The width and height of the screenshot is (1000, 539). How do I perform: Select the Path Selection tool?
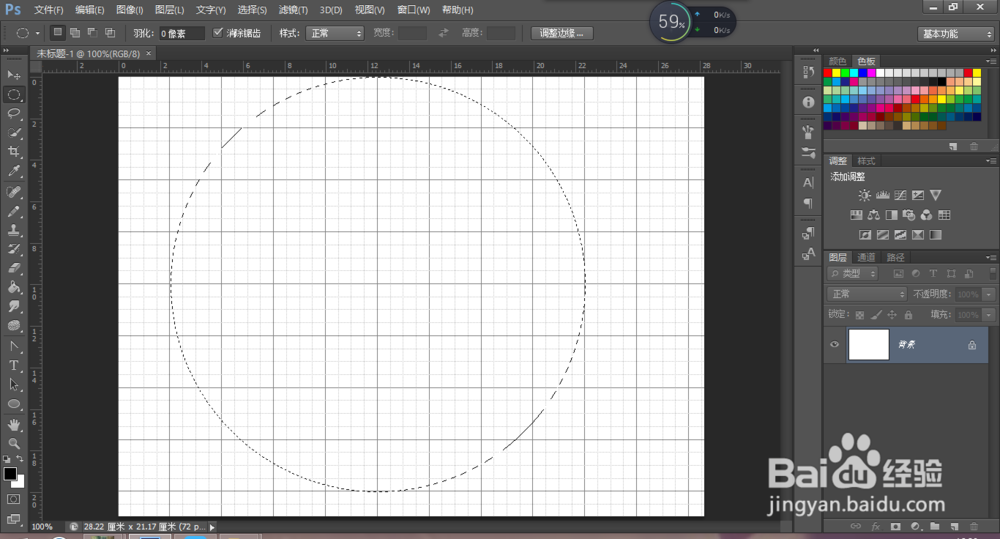click(13, 385)
